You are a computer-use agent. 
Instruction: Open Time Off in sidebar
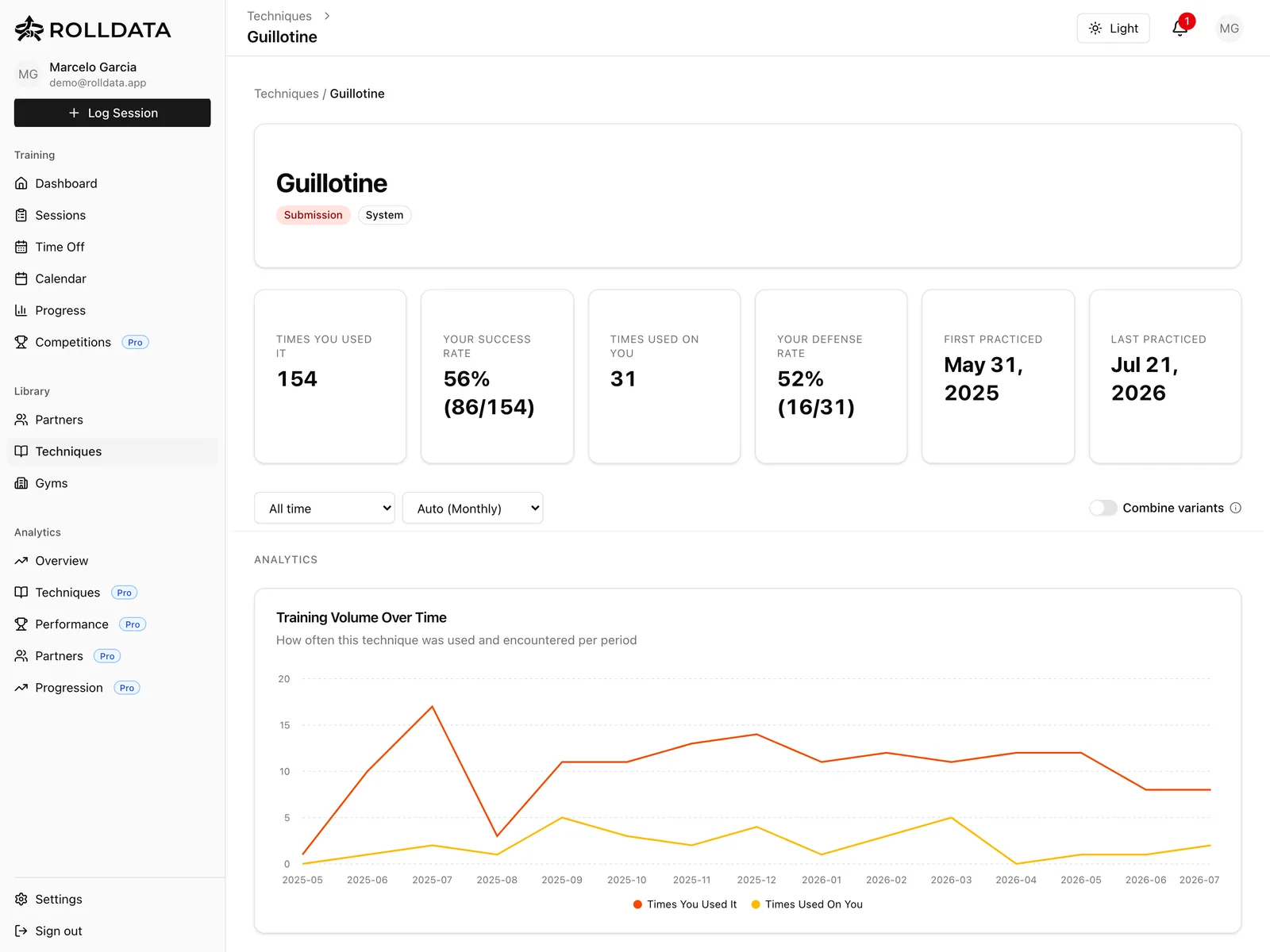(112, 247)
